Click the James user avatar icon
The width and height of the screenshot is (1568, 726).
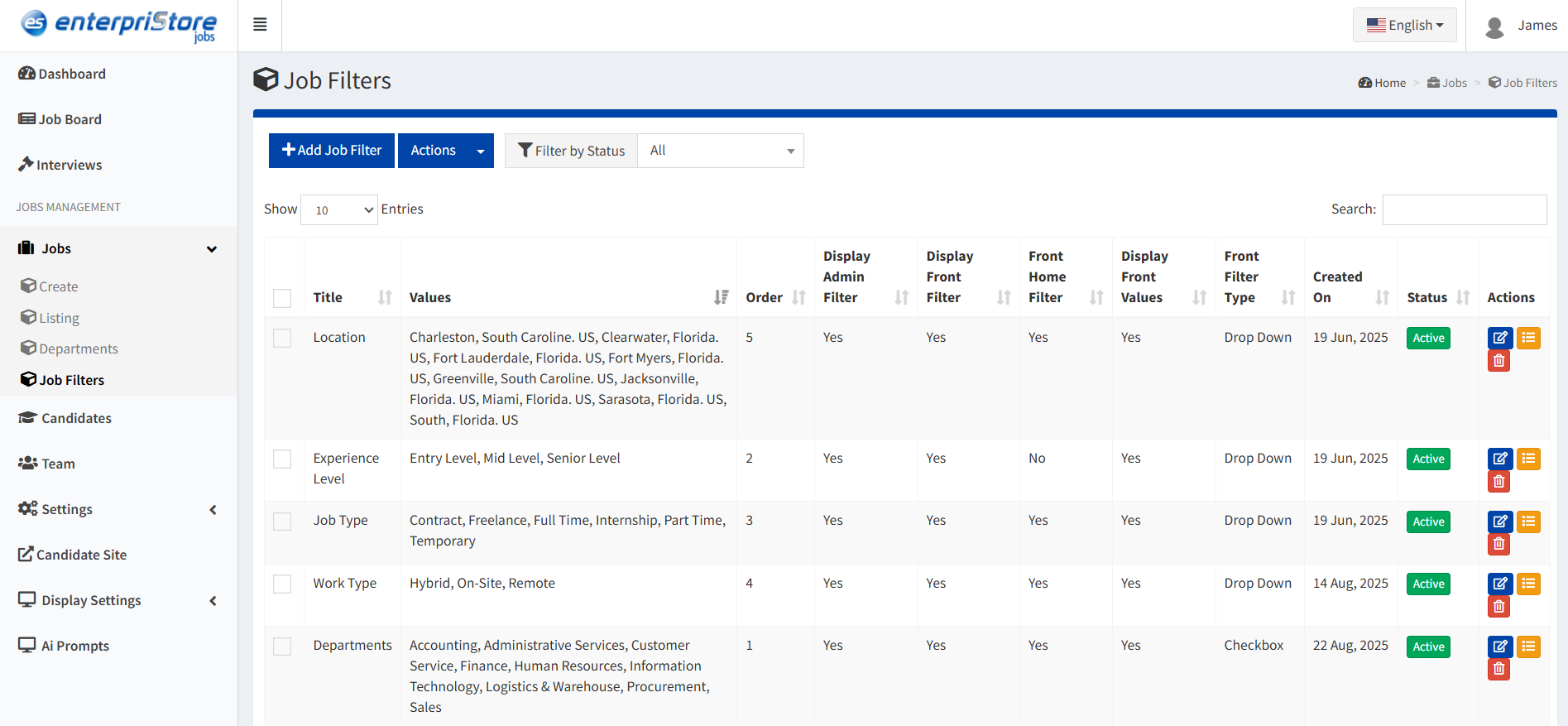(x=1494, y=26)
